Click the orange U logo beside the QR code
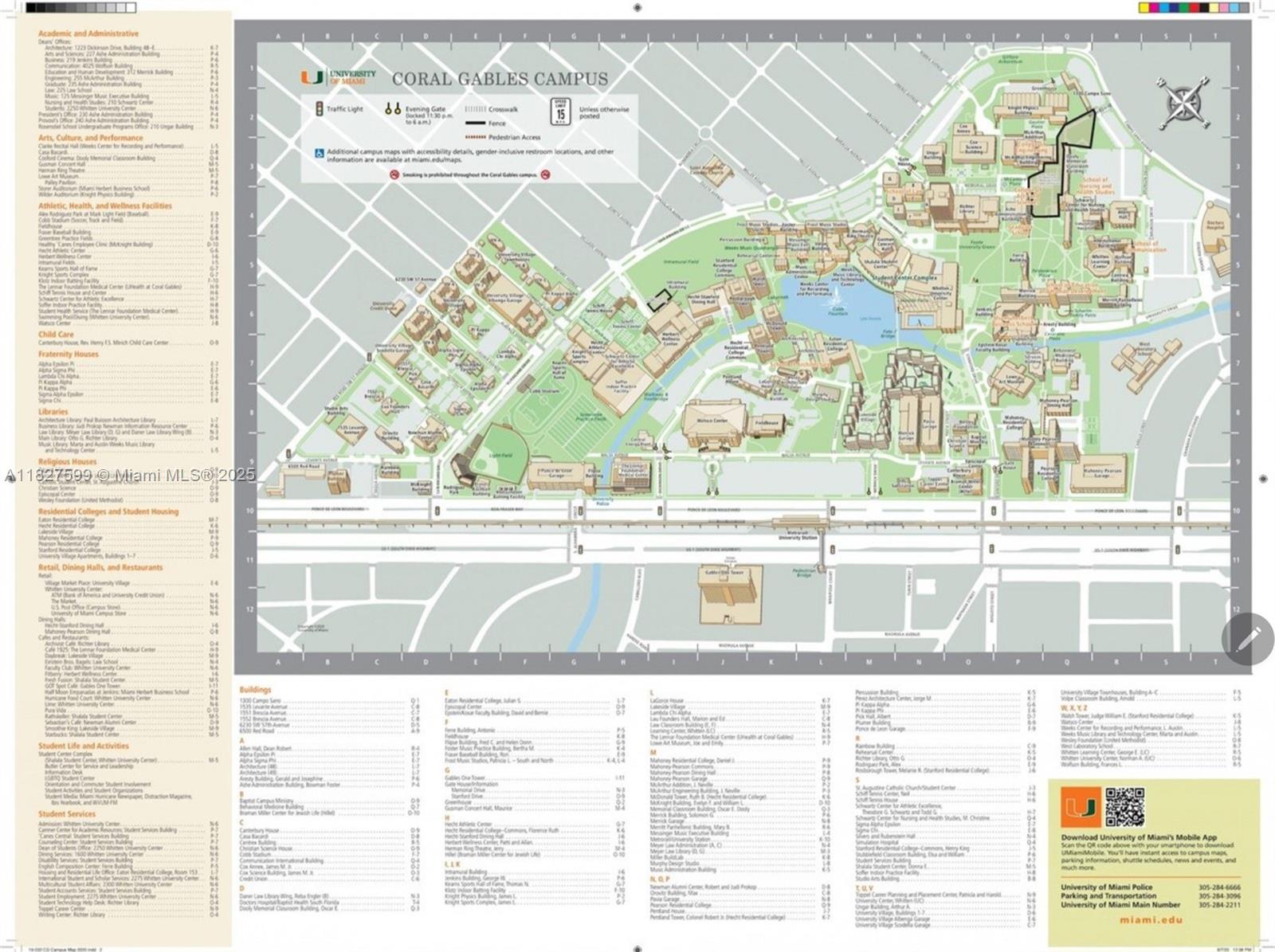 [x=1080, y=807]
